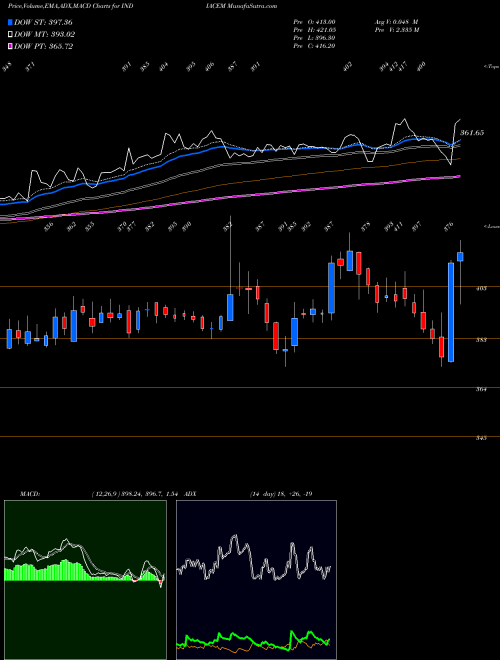Click the 361.65 EMA value label
This screenshot has height=660, width=500.
pyautogui.click(x=472, y=133)
